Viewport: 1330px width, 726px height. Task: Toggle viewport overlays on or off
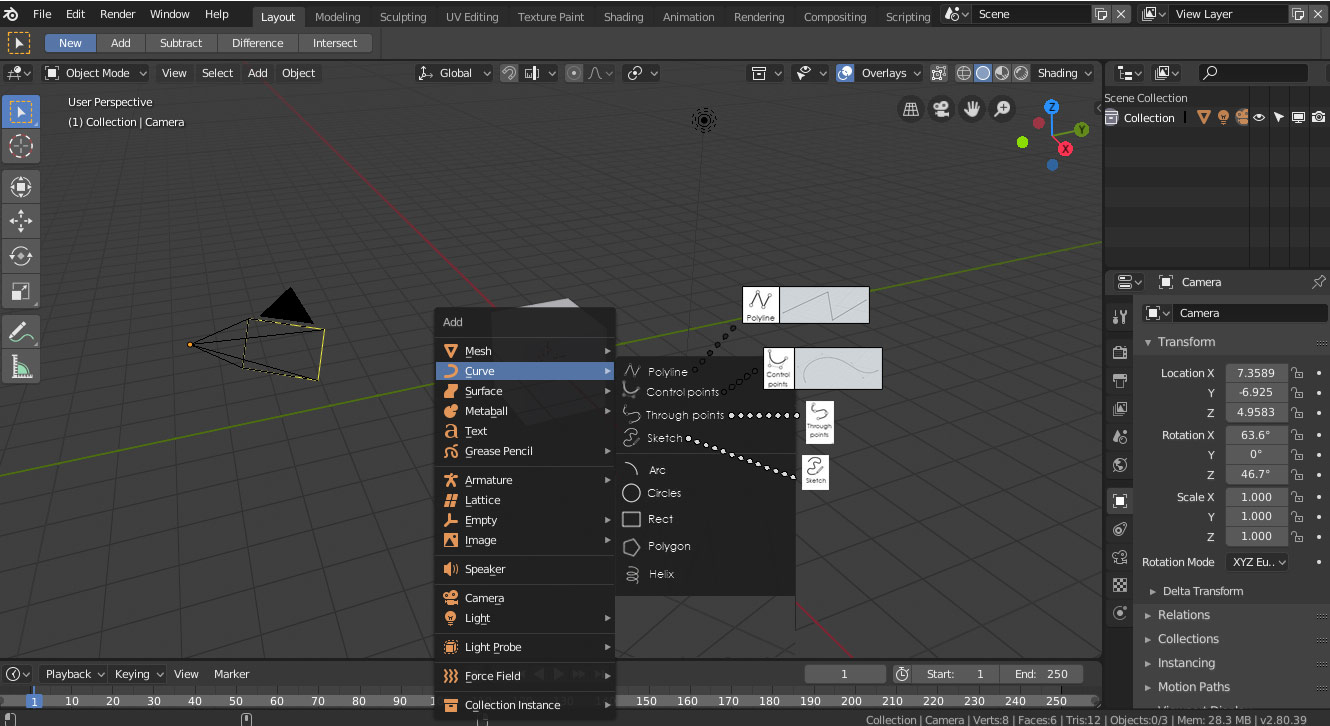pyautogui.click(x=845, y=73)
